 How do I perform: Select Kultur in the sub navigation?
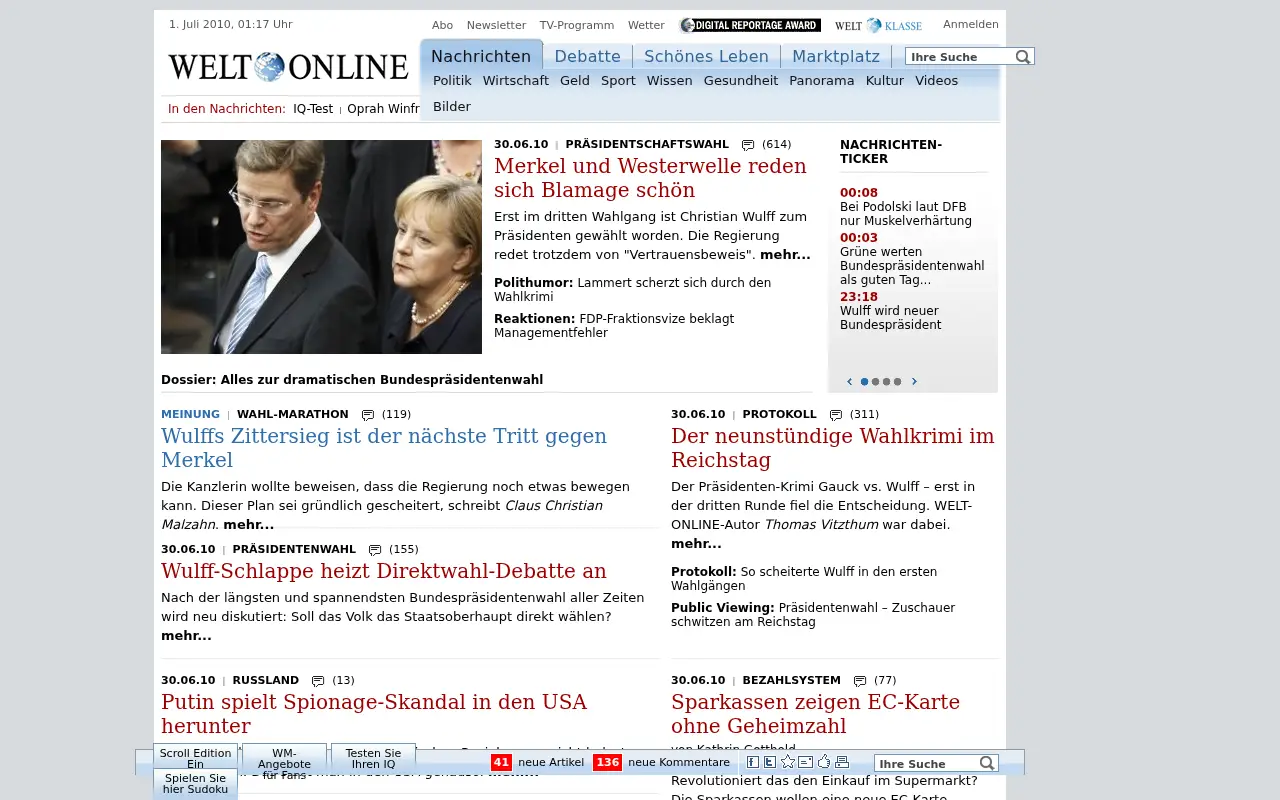click(x=885, y=81)
